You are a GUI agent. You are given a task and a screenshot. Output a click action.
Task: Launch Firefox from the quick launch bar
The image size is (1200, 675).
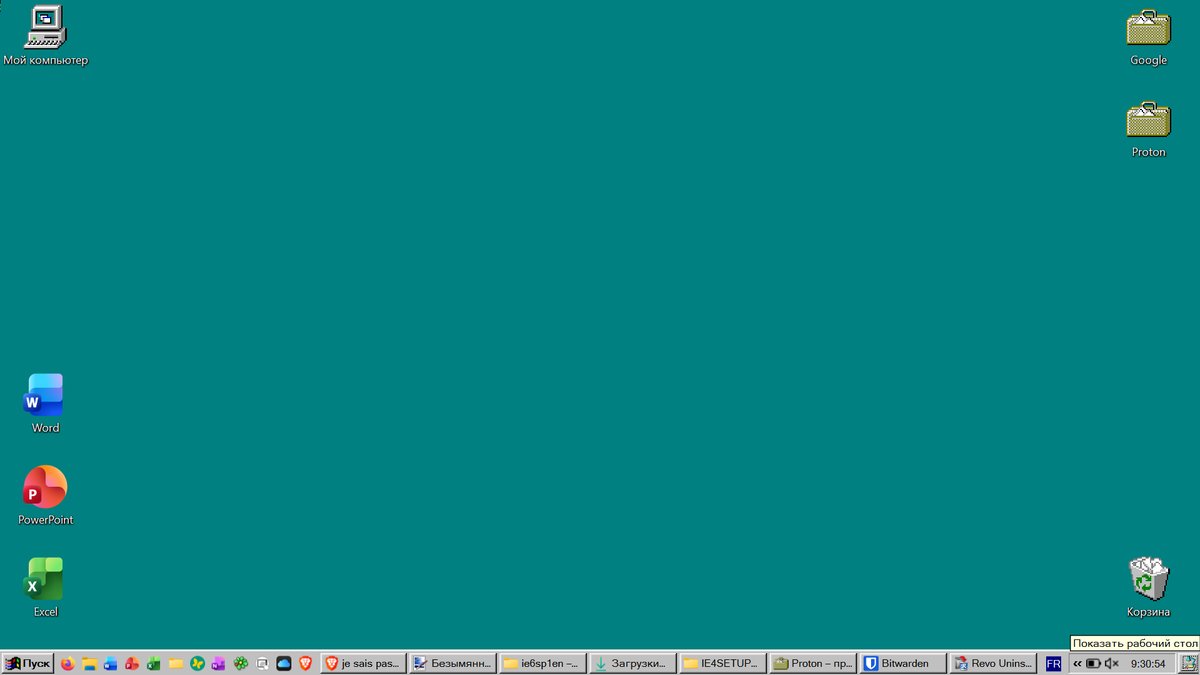click(x=68, y=663)
